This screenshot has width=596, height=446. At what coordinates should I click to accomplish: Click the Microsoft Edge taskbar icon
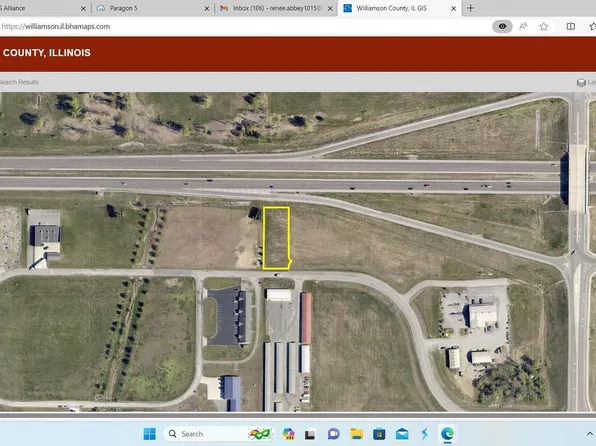point(447,434)
